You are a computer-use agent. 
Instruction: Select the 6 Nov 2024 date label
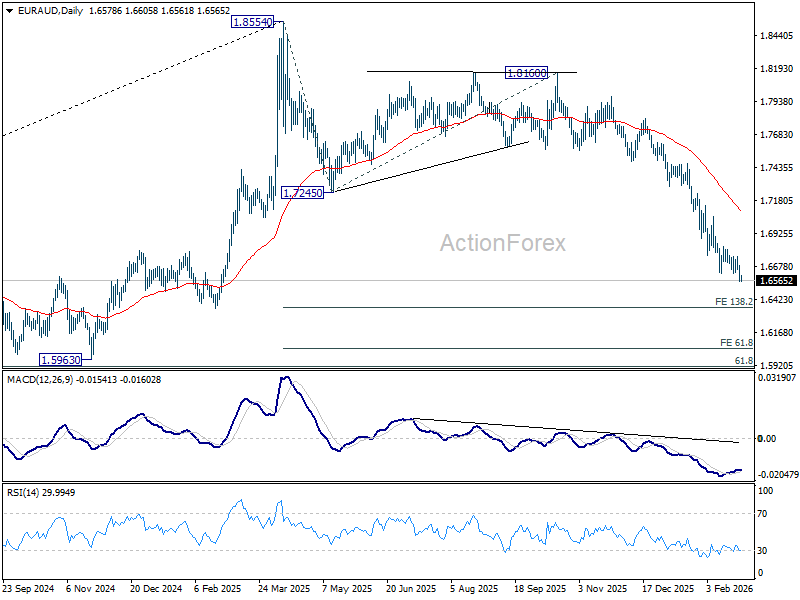point(91,589)
